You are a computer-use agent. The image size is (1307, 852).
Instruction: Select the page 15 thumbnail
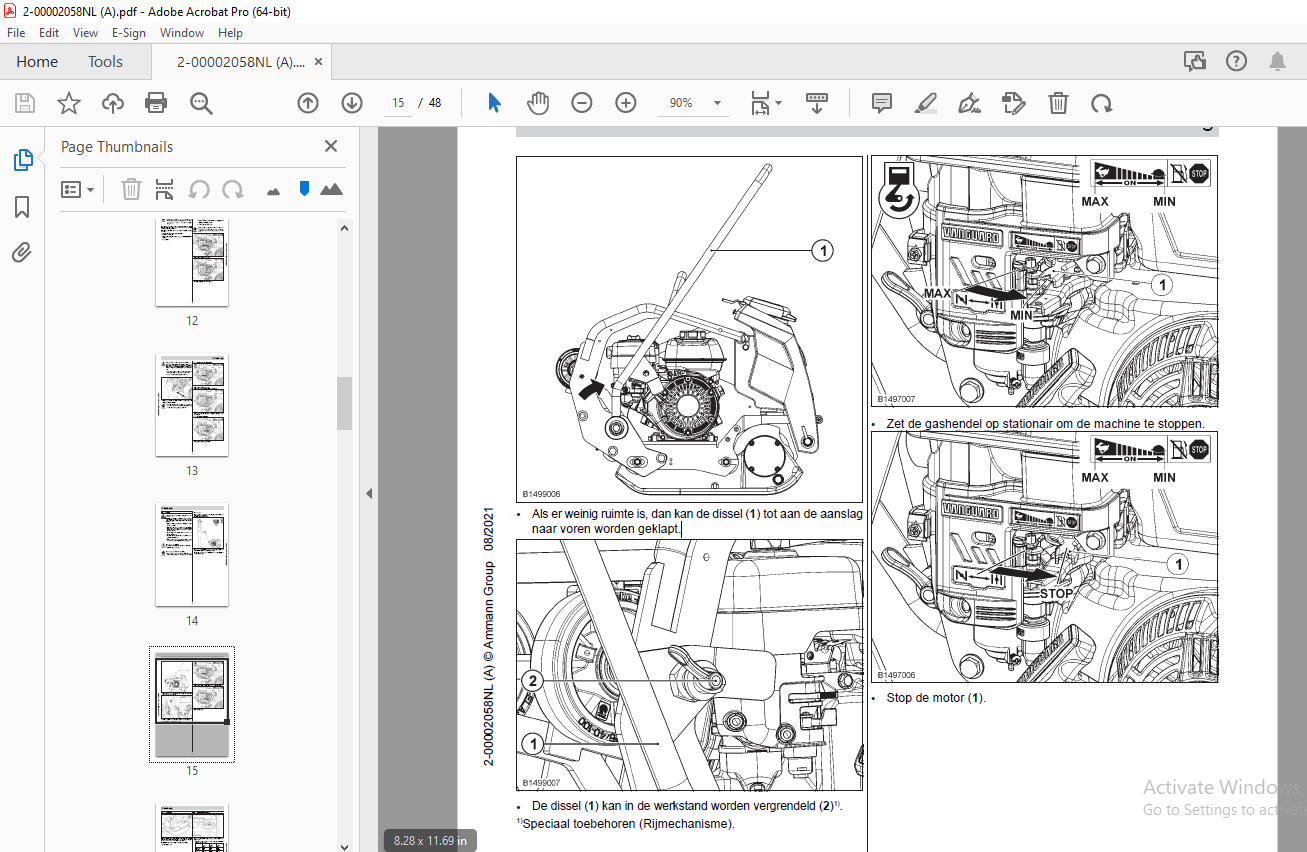(192, 704)
